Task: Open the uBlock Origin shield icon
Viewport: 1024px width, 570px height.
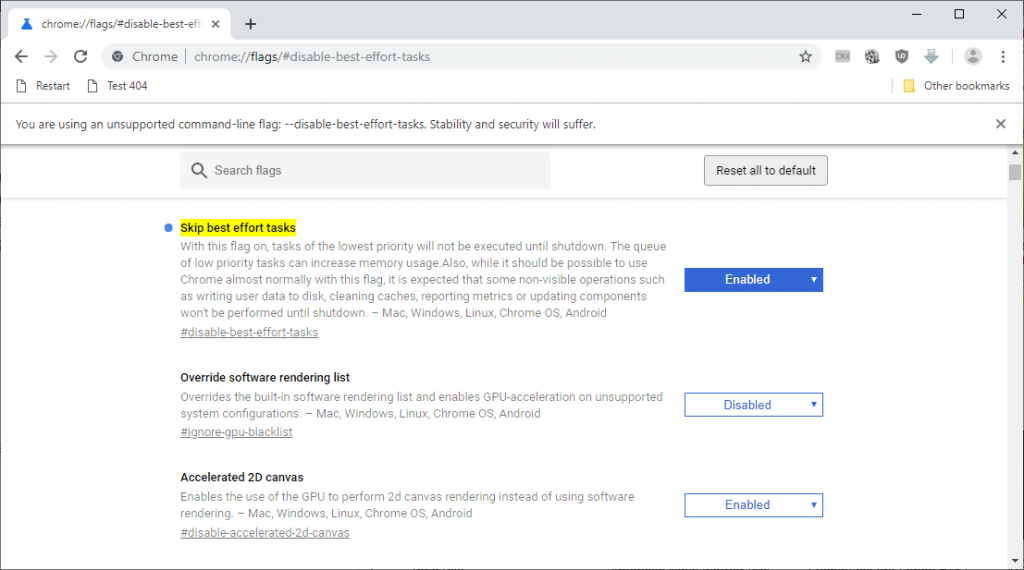Action: tap(901, 57)
